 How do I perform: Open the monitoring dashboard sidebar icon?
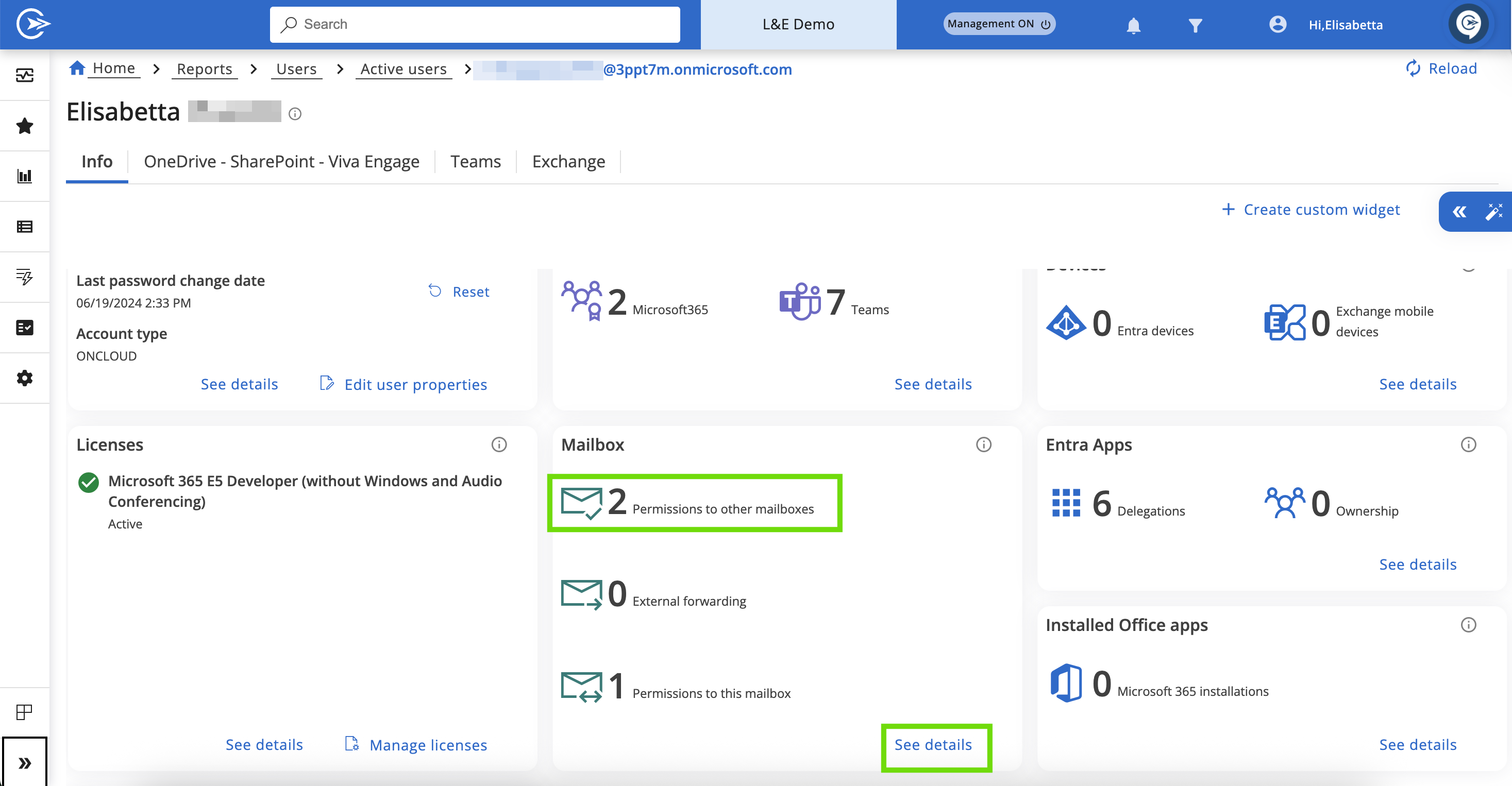pyautogui.click(x=25, y=75)
